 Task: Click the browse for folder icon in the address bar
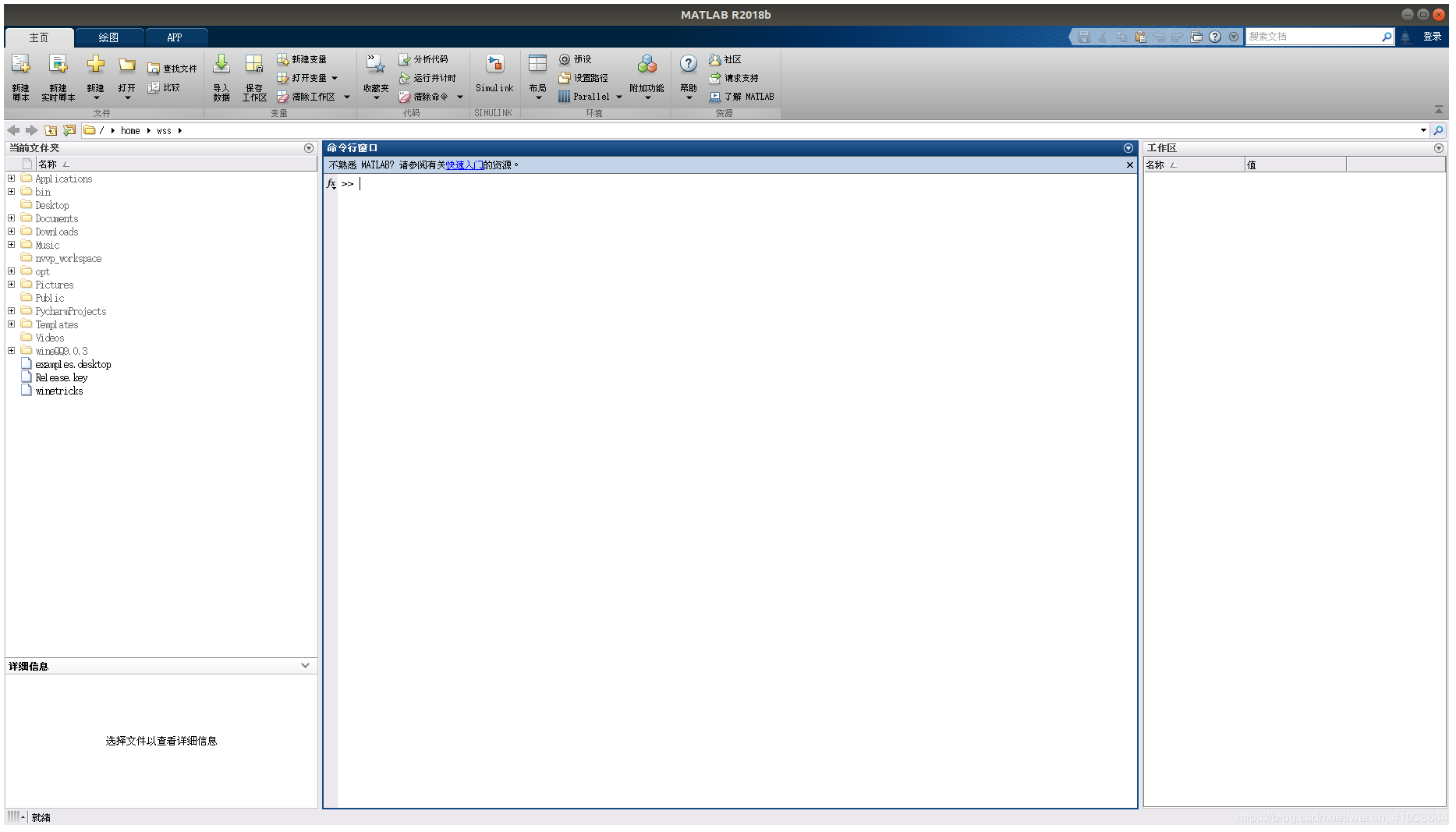click(x=69, y=130)
